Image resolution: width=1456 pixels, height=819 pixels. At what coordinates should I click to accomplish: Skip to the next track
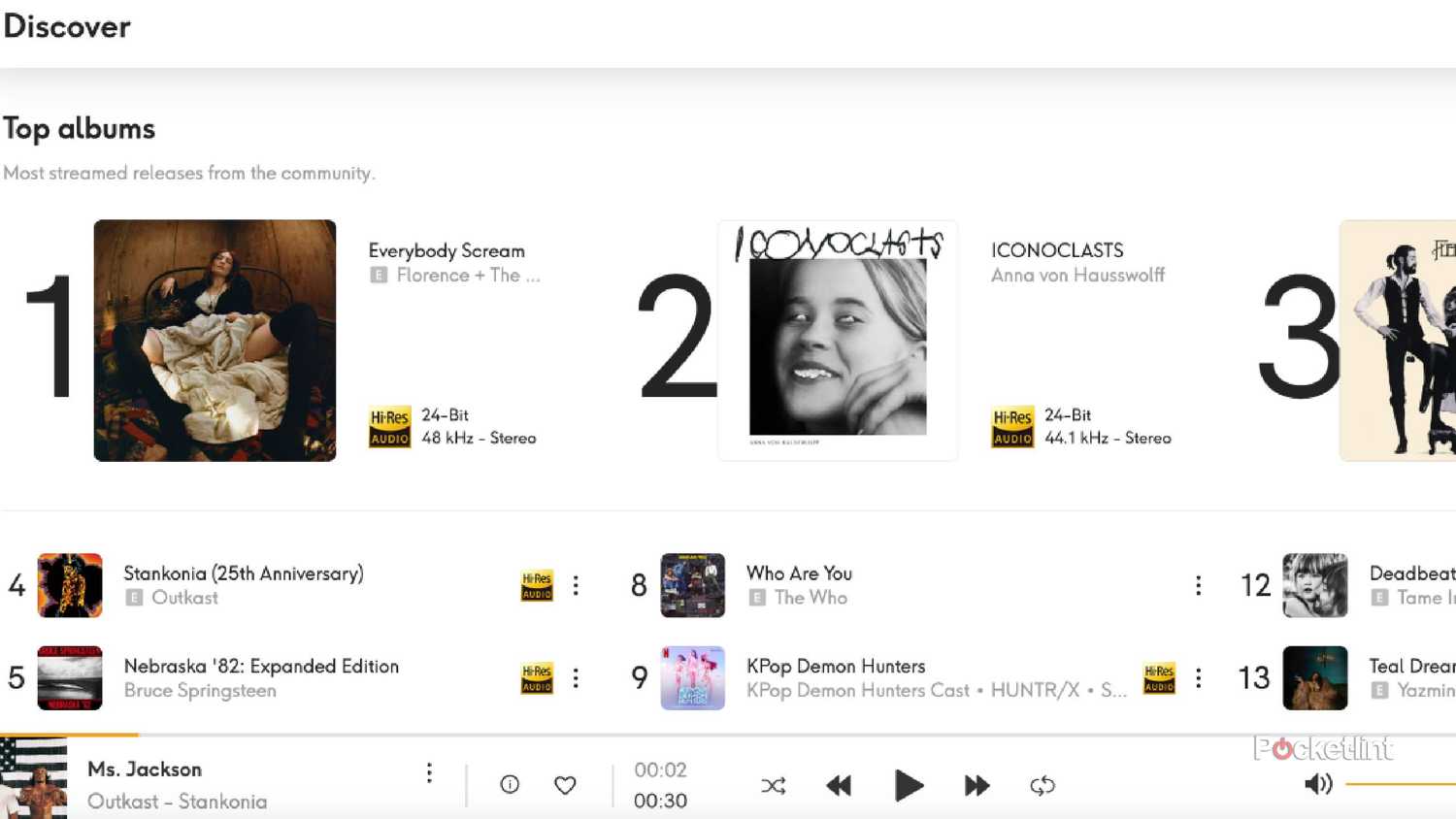pos(976,785)
